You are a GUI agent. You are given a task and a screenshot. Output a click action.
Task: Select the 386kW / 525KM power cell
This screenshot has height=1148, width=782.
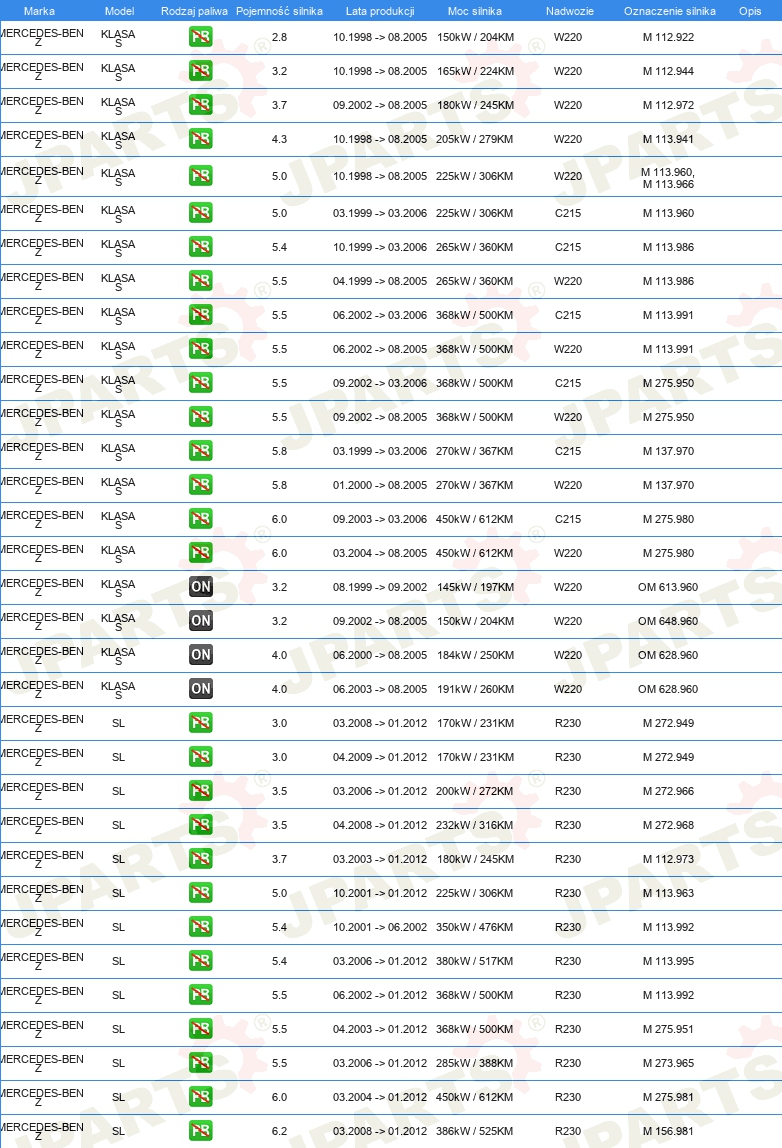pyautogui.click(x=474, y=1131)
